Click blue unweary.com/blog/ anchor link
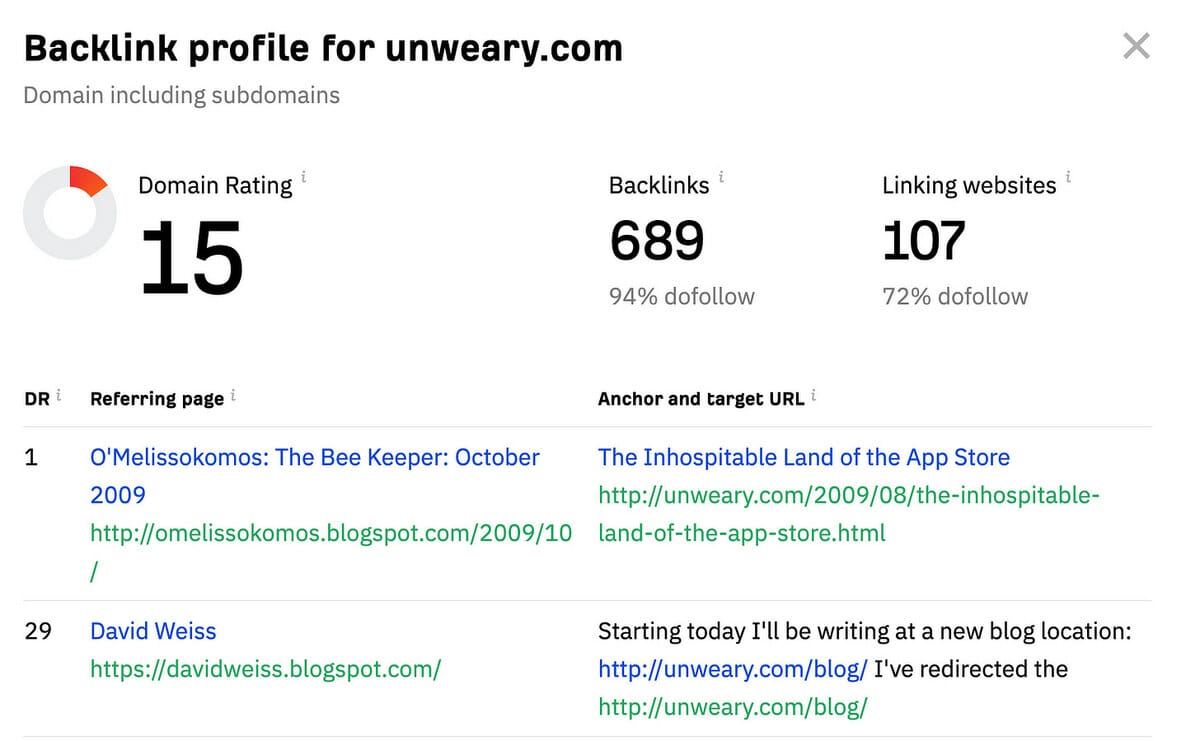1200x741 pixels. (732, 669)
